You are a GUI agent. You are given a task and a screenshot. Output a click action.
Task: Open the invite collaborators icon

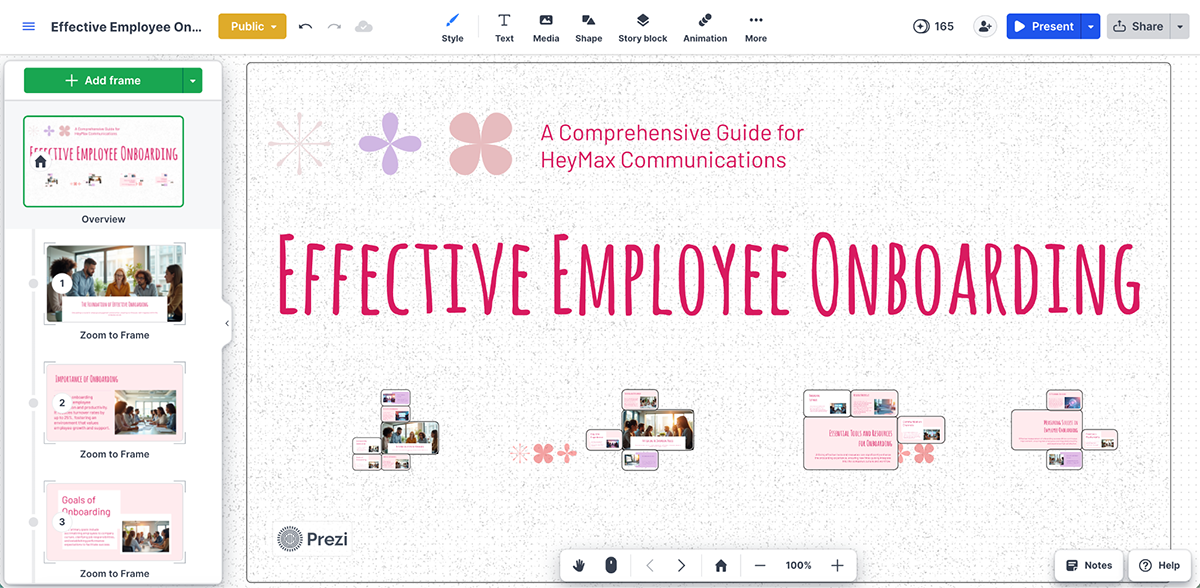pos(985,26)
